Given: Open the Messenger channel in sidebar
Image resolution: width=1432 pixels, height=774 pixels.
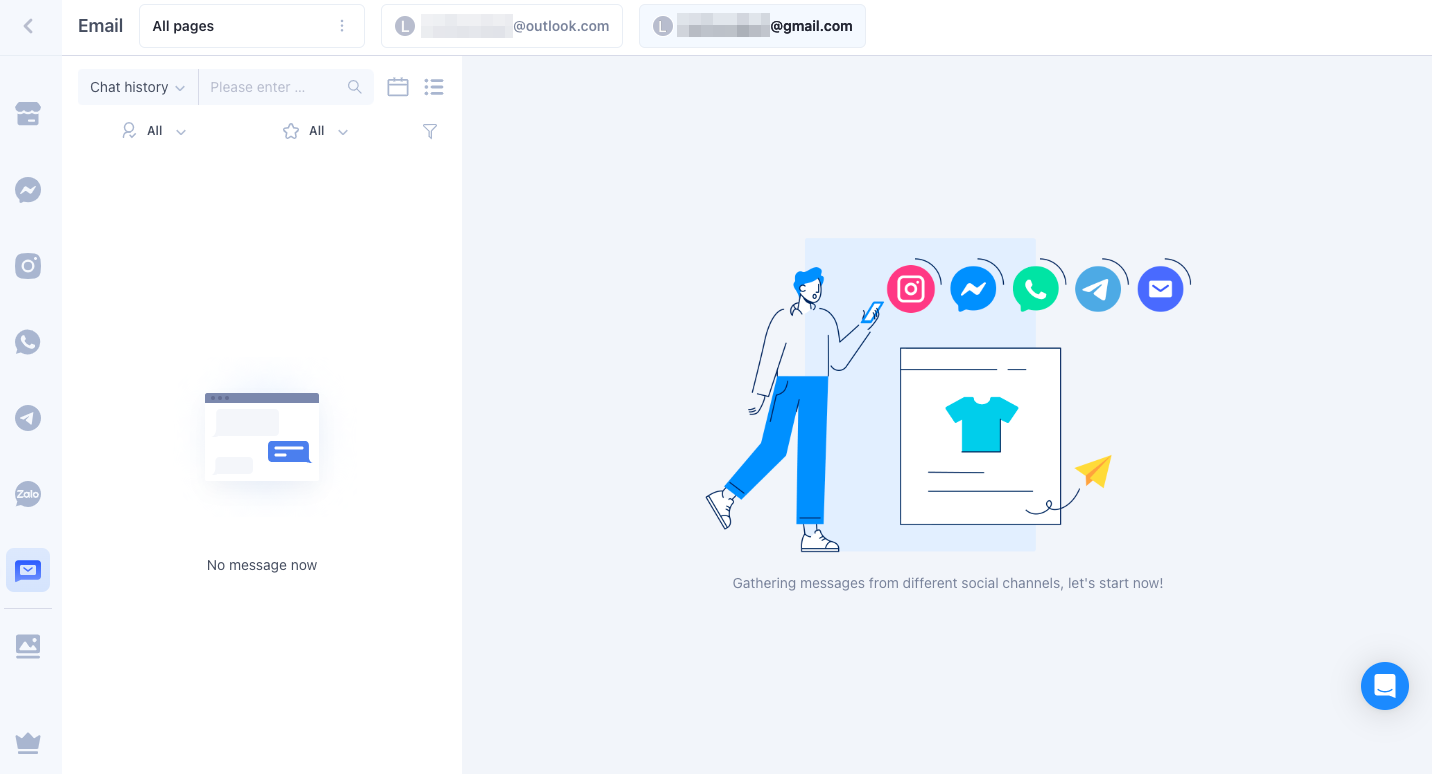Looking at the screenshot, I should (27, 190).
